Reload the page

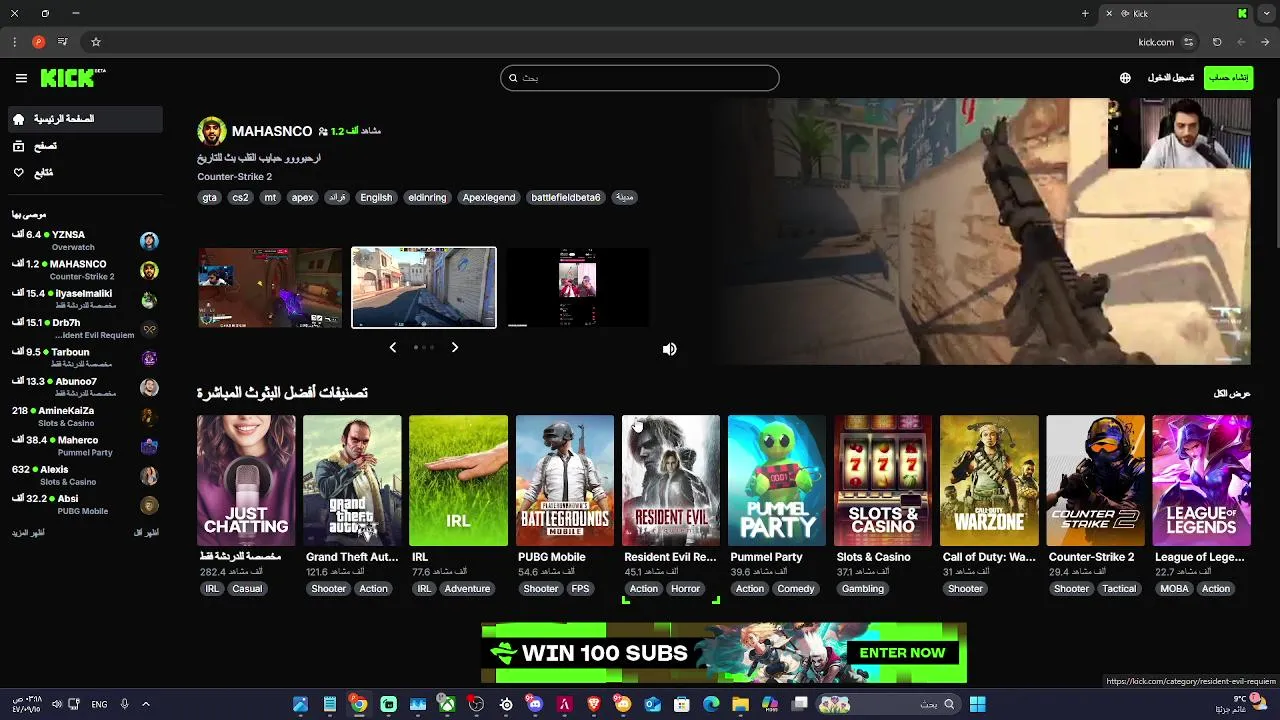coord(1217,42)
